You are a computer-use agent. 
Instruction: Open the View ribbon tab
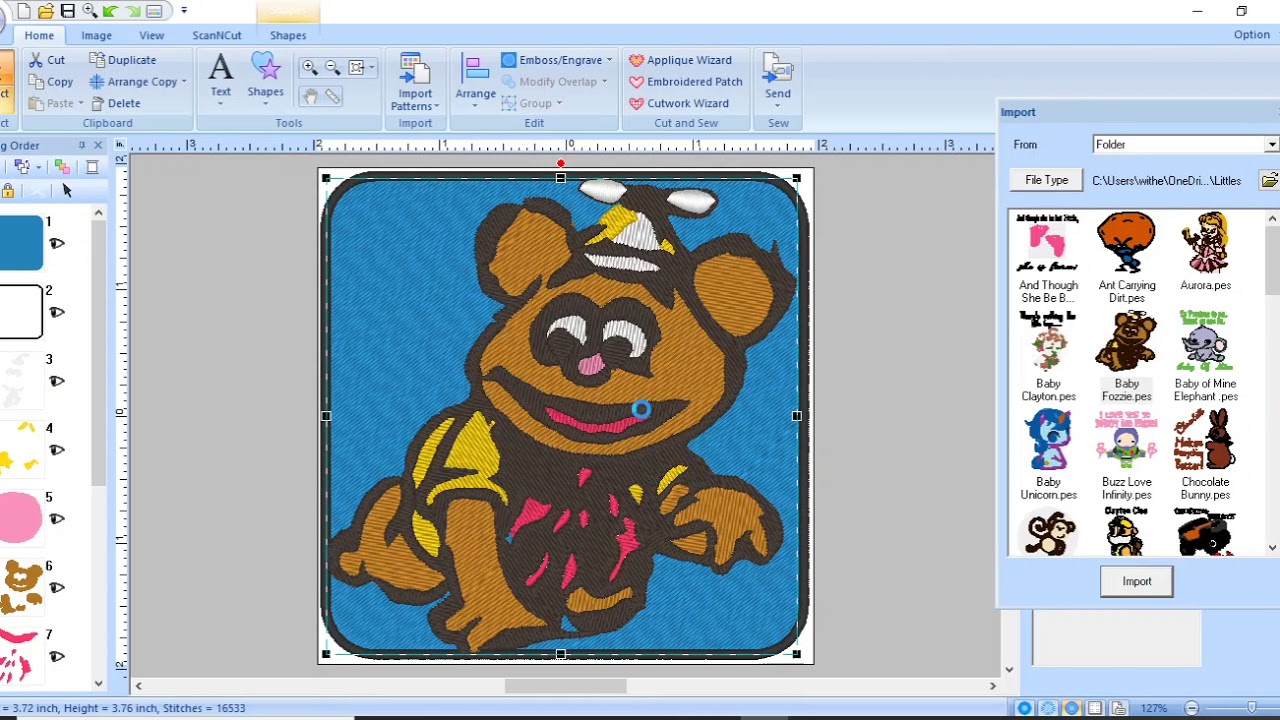pos(152,35)
